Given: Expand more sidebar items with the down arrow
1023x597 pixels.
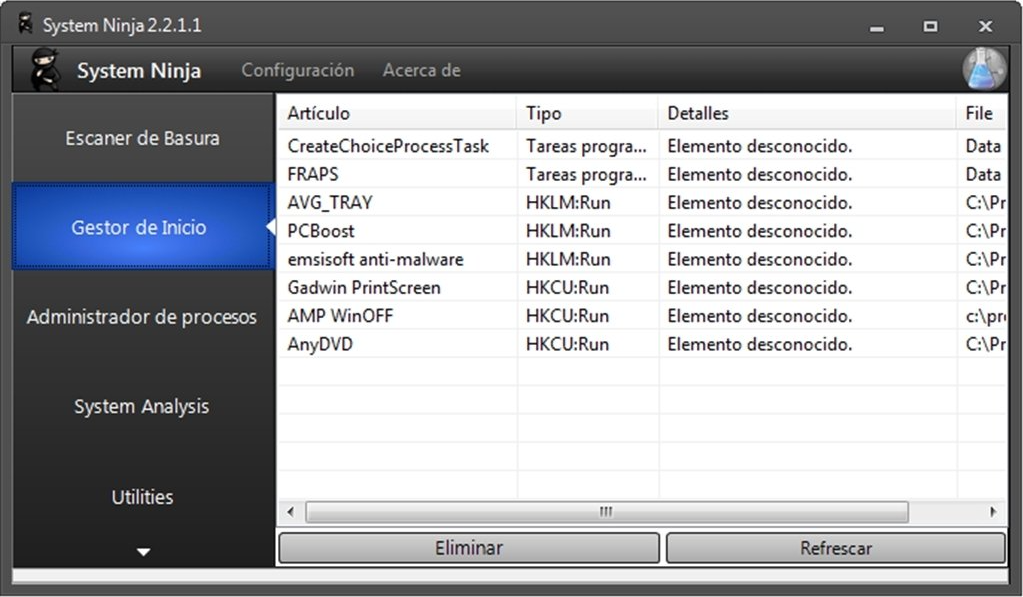Looking at the screenshot, I should click(x=144, y=552).
